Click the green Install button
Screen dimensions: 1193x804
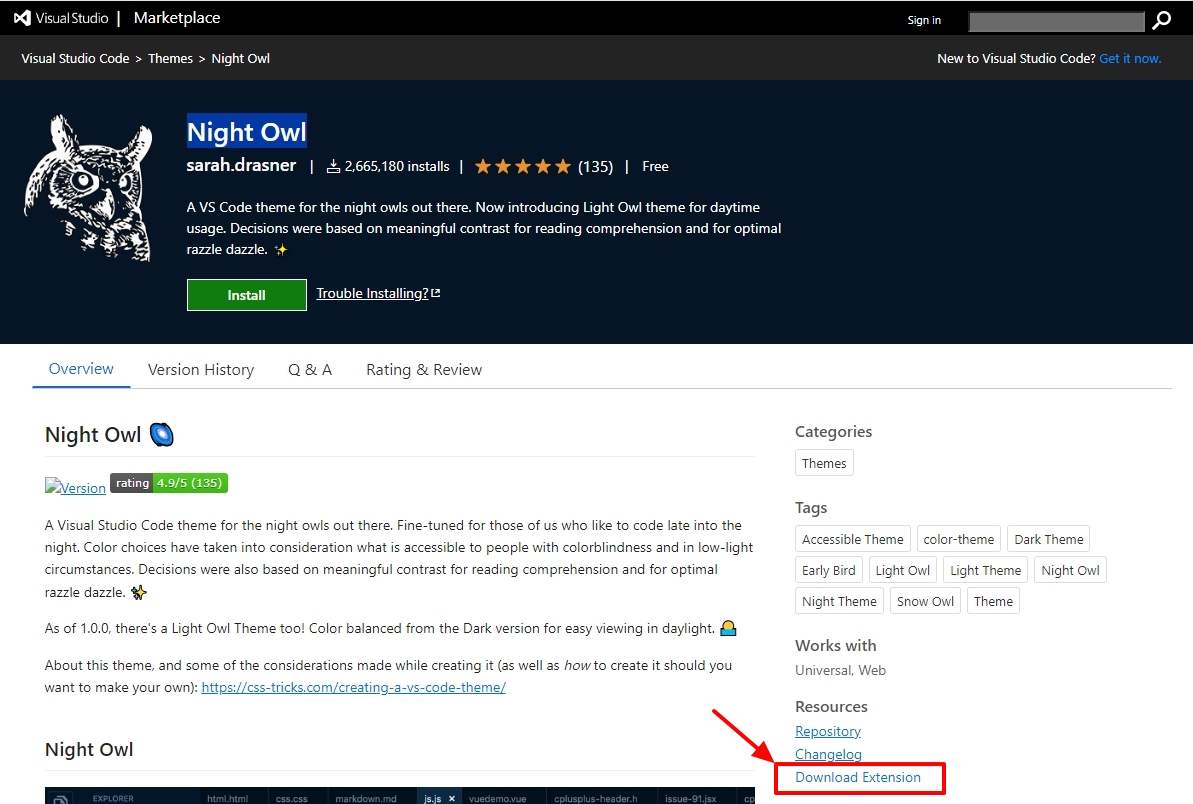(x=247, y=295)
